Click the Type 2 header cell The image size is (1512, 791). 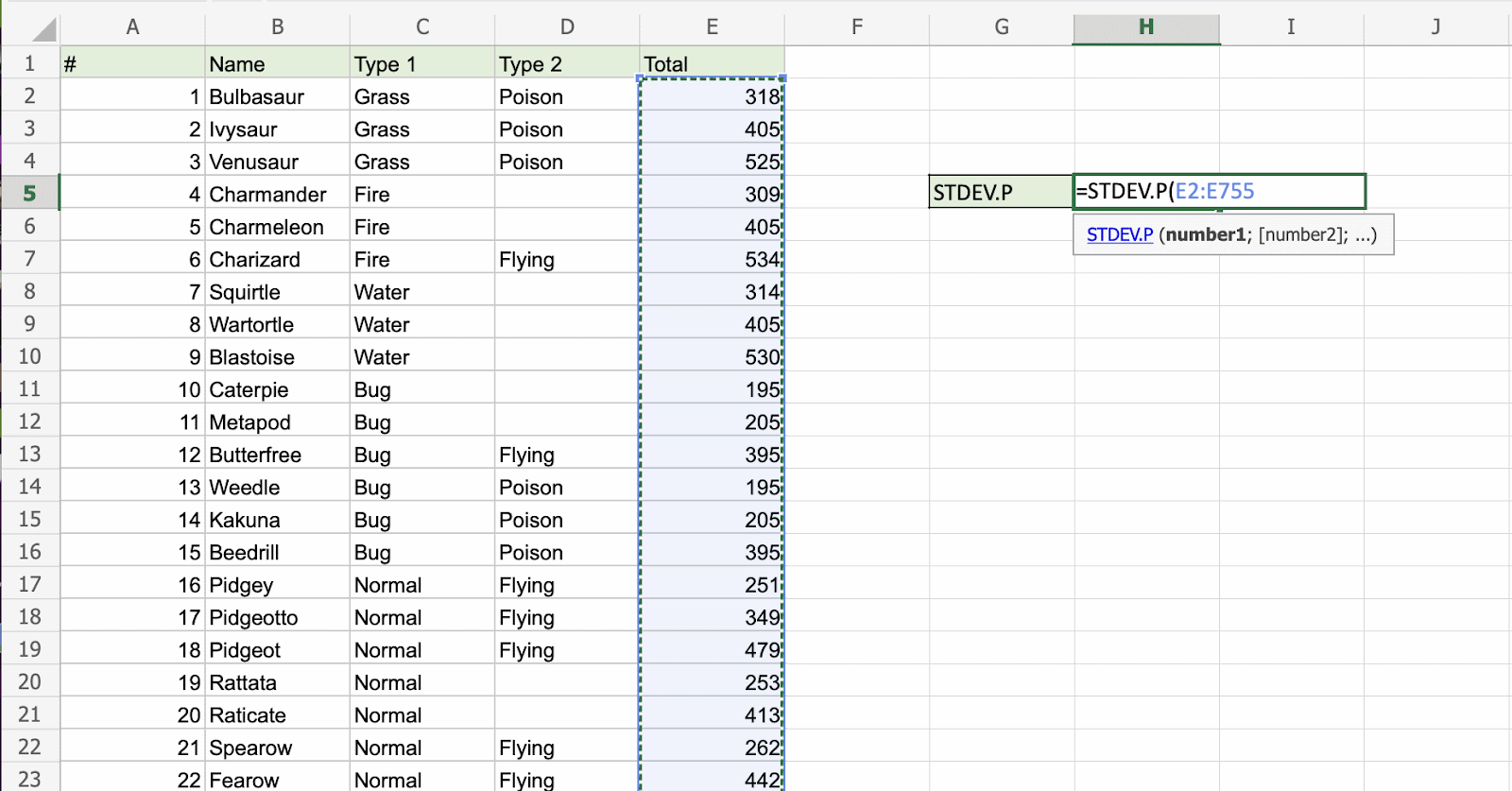(x=566, y=64)
